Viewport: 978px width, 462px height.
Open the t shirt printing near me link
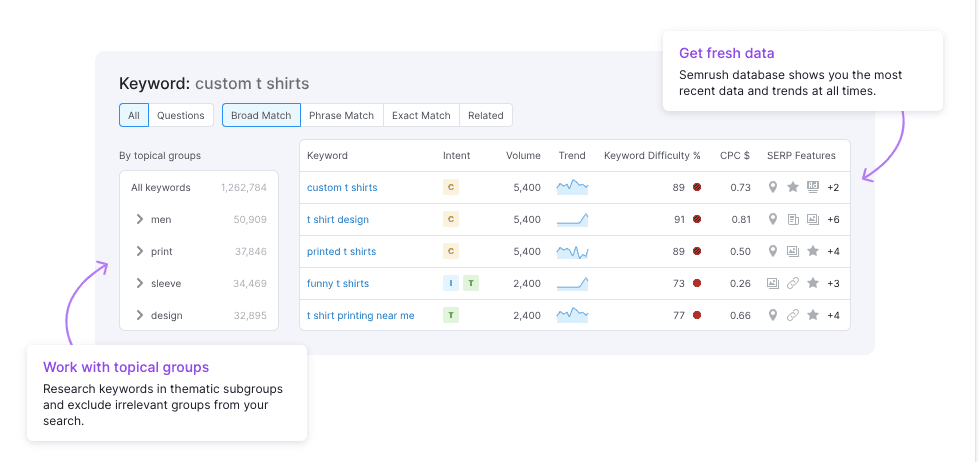click(361, 315)
